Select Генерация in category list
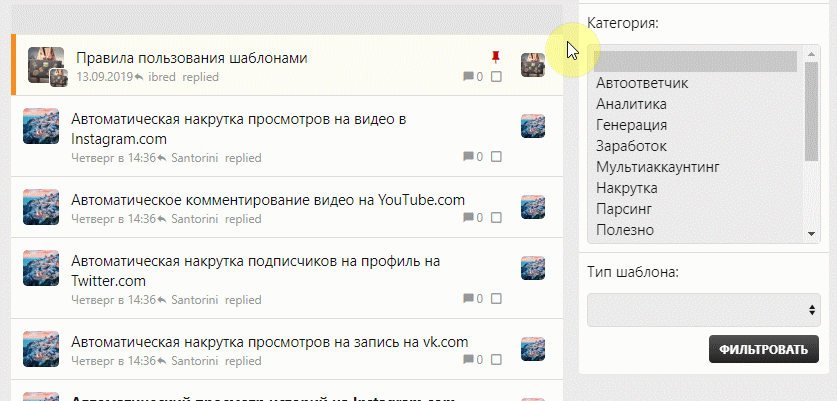Image resolution: width=837 pixels, height=401 pixels. [x=695, y=125]
